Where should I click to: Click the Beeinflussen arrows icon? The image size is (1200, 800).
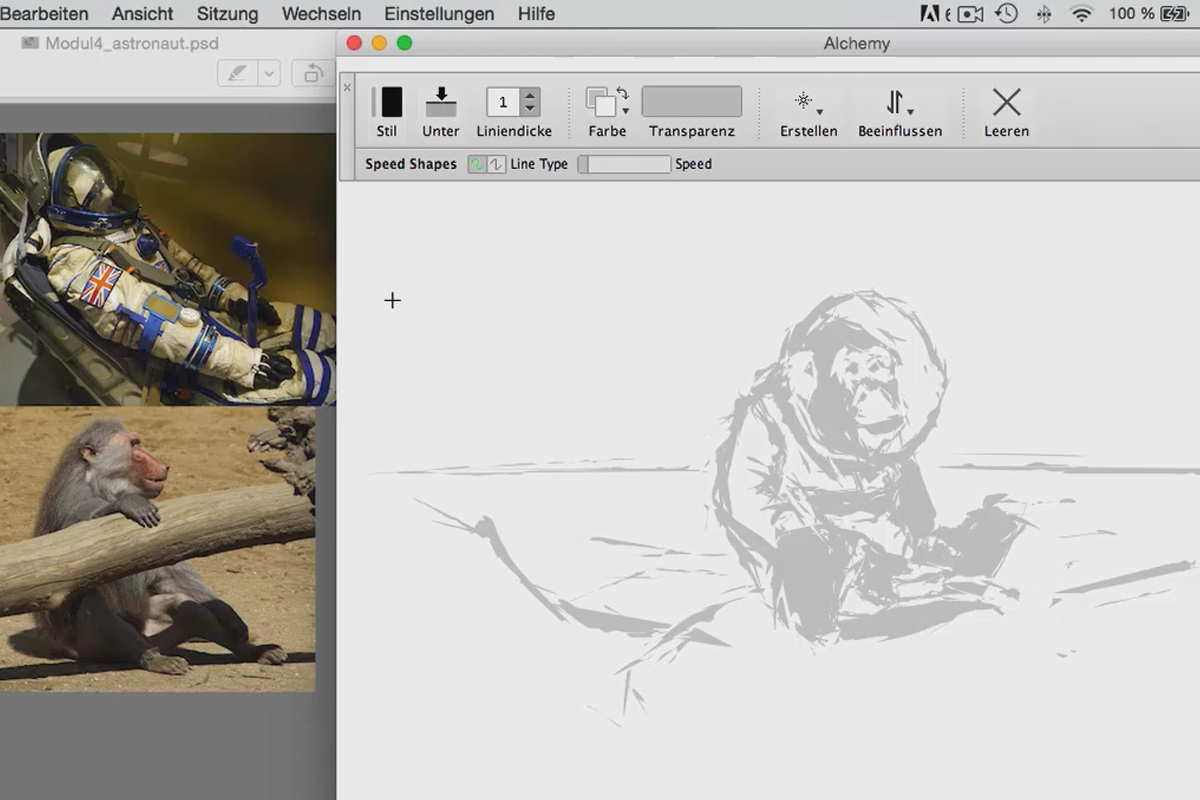(894, 101)
